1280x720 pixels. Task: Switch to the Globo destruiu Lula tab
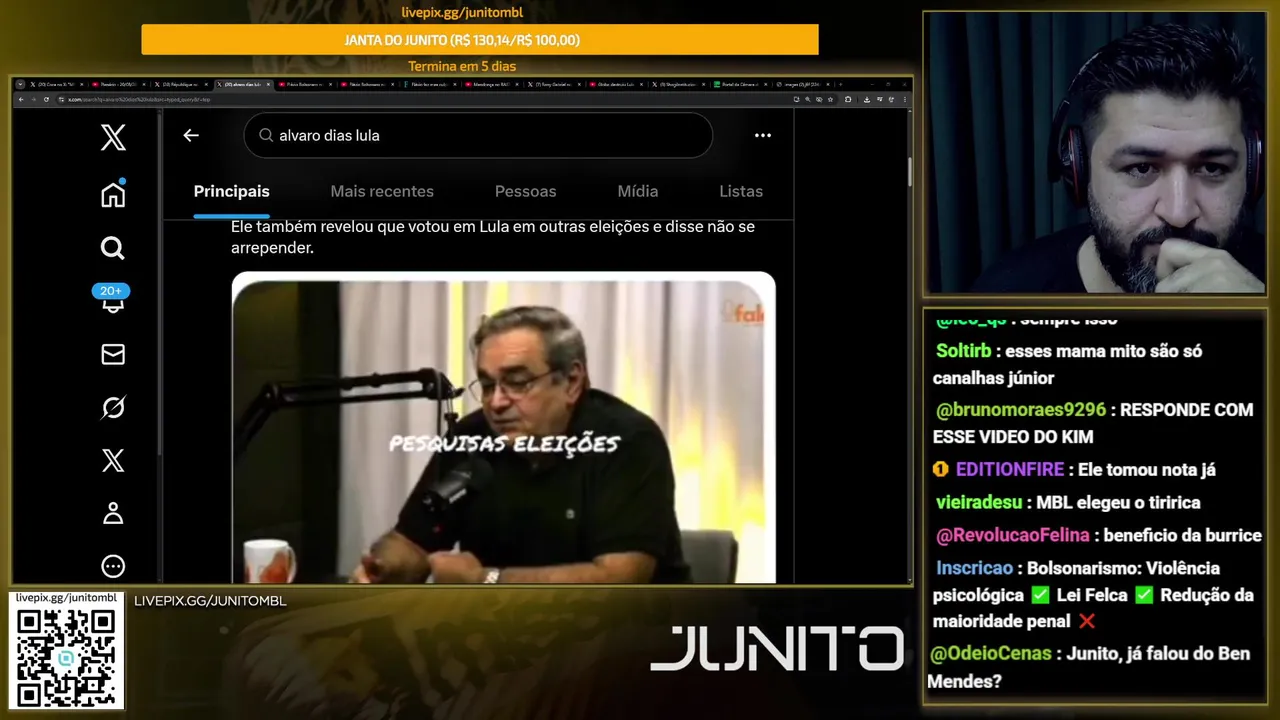616,84
